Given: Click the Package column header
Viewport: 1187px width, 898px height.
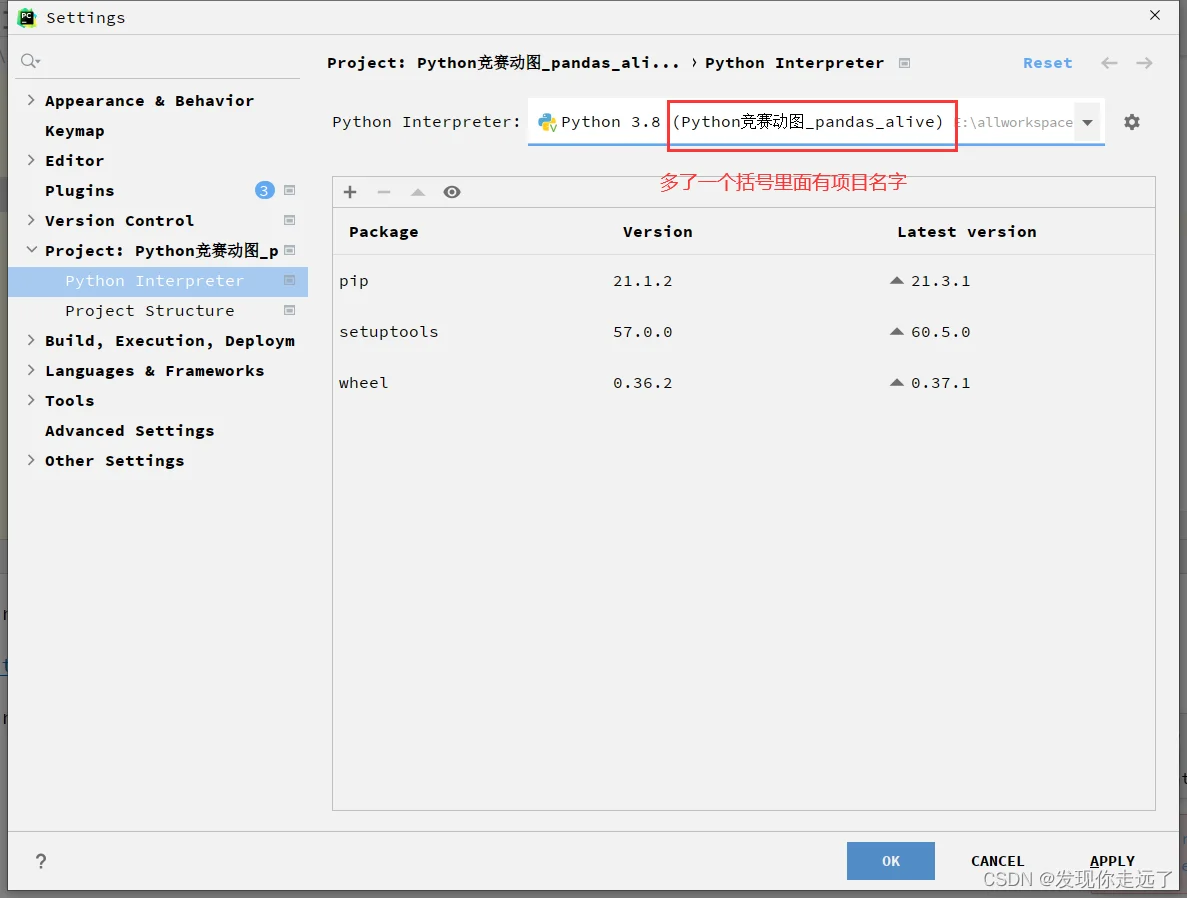Looking at the screenshot, I should click(384, 232).
